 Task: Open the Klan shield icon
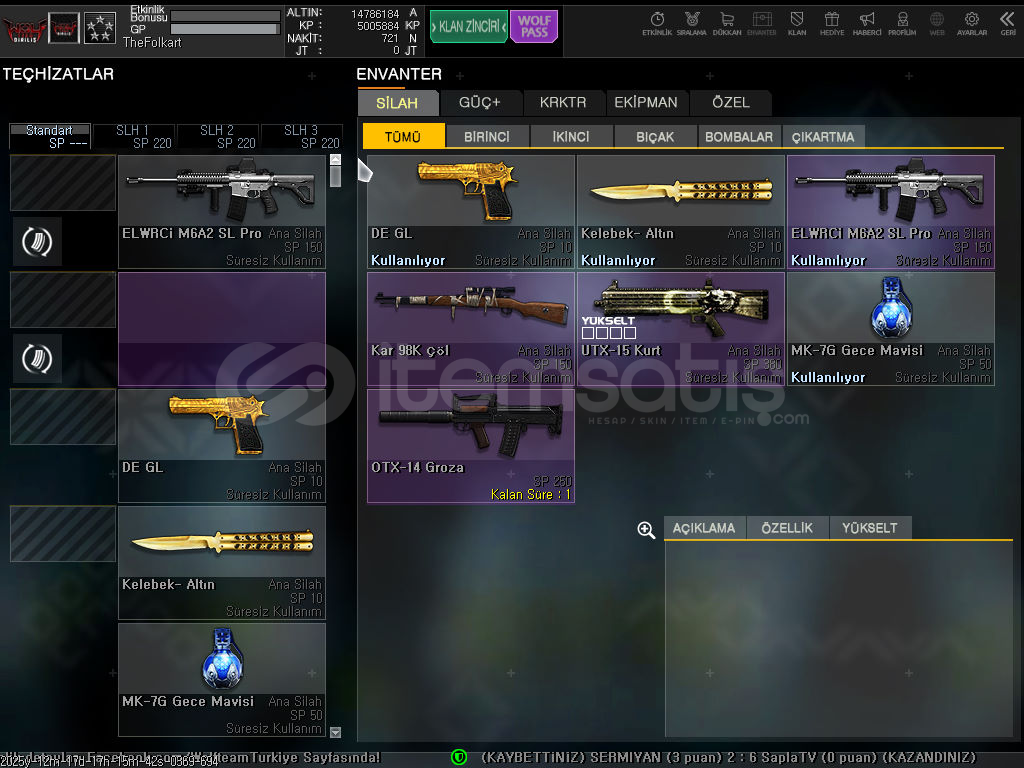tap(796, 22)
